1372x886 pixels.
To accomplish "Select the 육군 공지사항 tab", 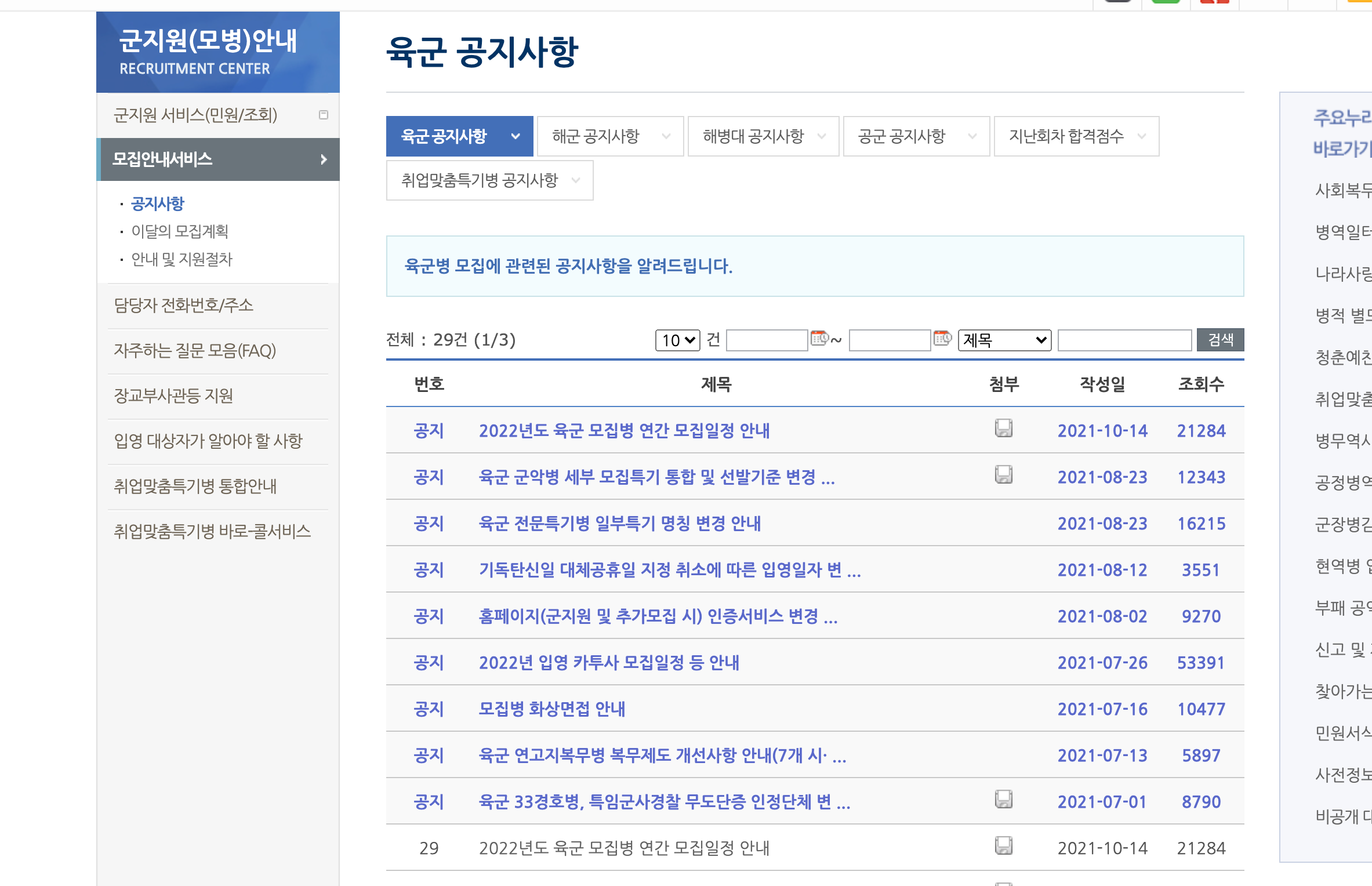I will 460,136.
